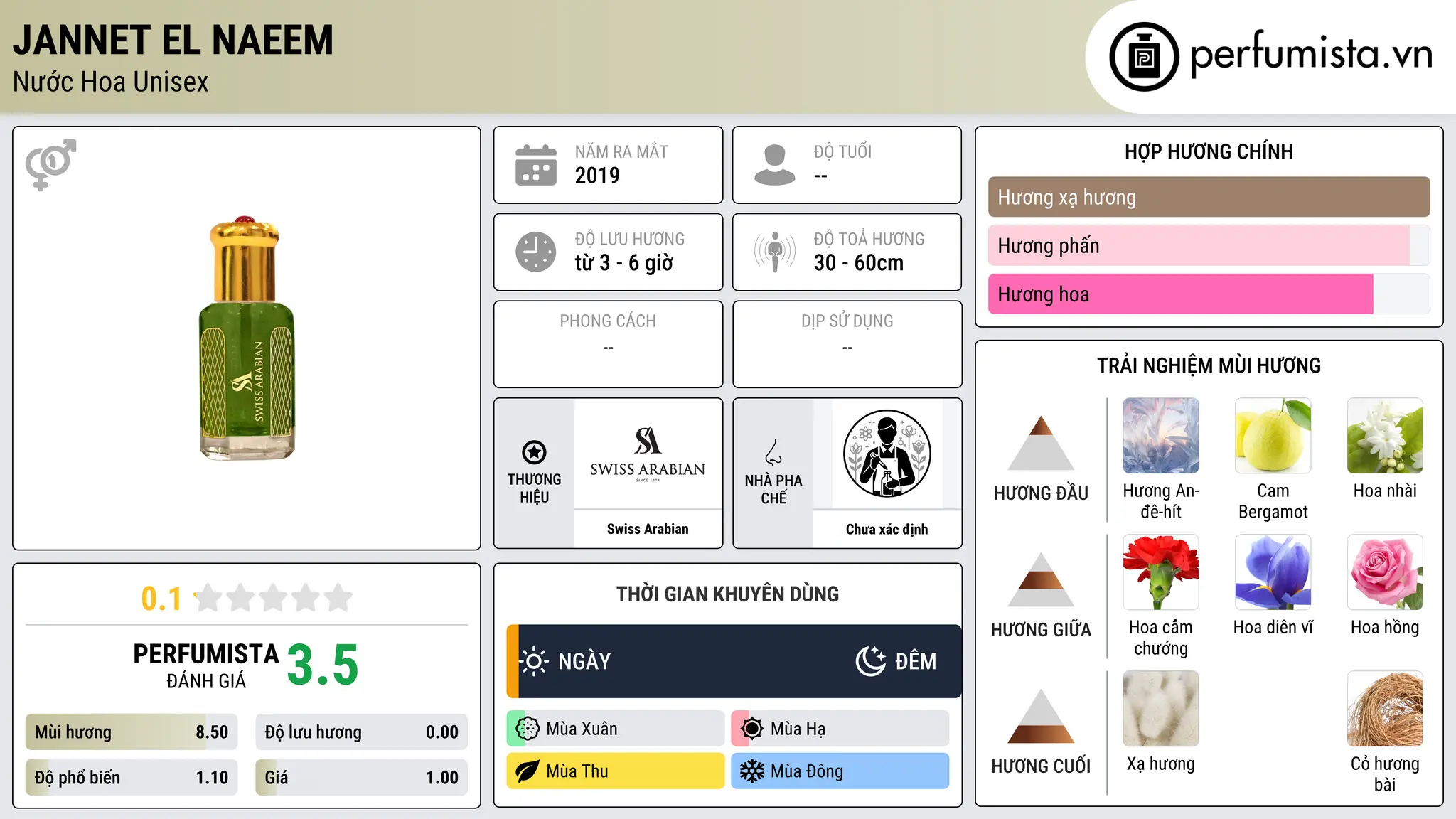Click the unisex gender symbol icon

tap(50, 165)
